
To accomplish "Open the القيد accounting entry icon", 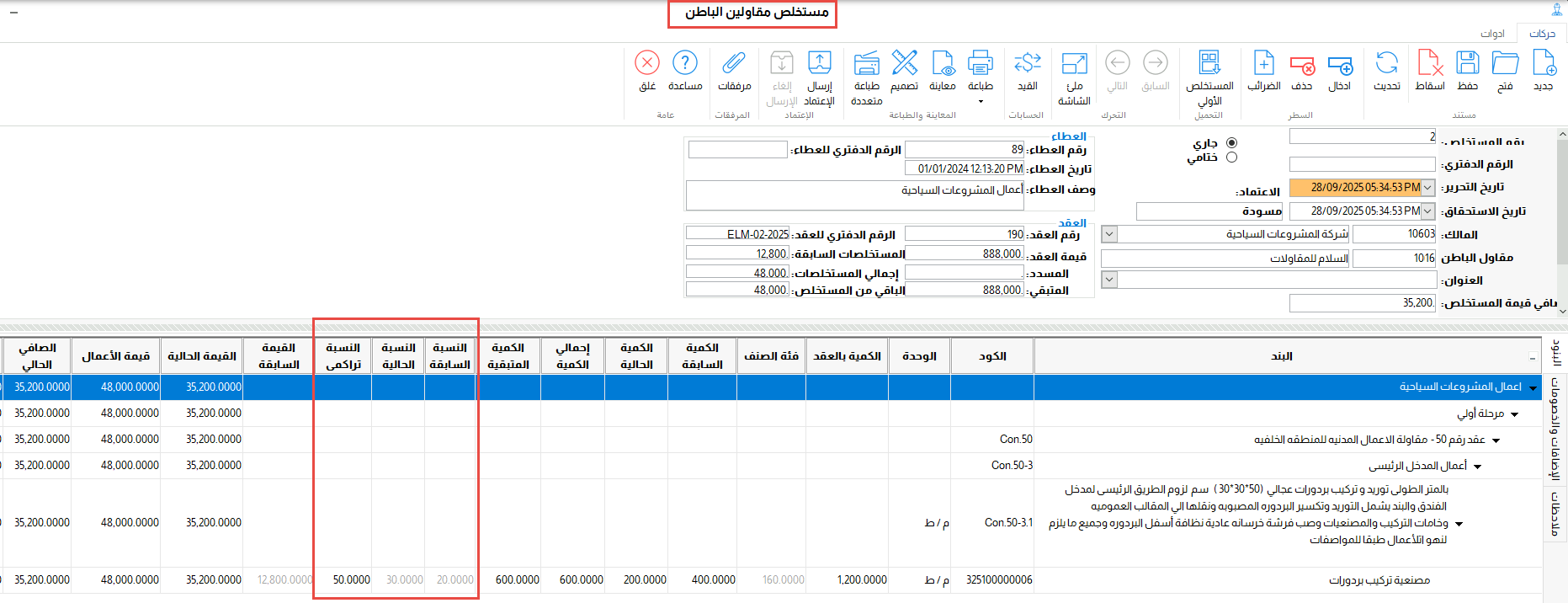I will [1028, 64].
